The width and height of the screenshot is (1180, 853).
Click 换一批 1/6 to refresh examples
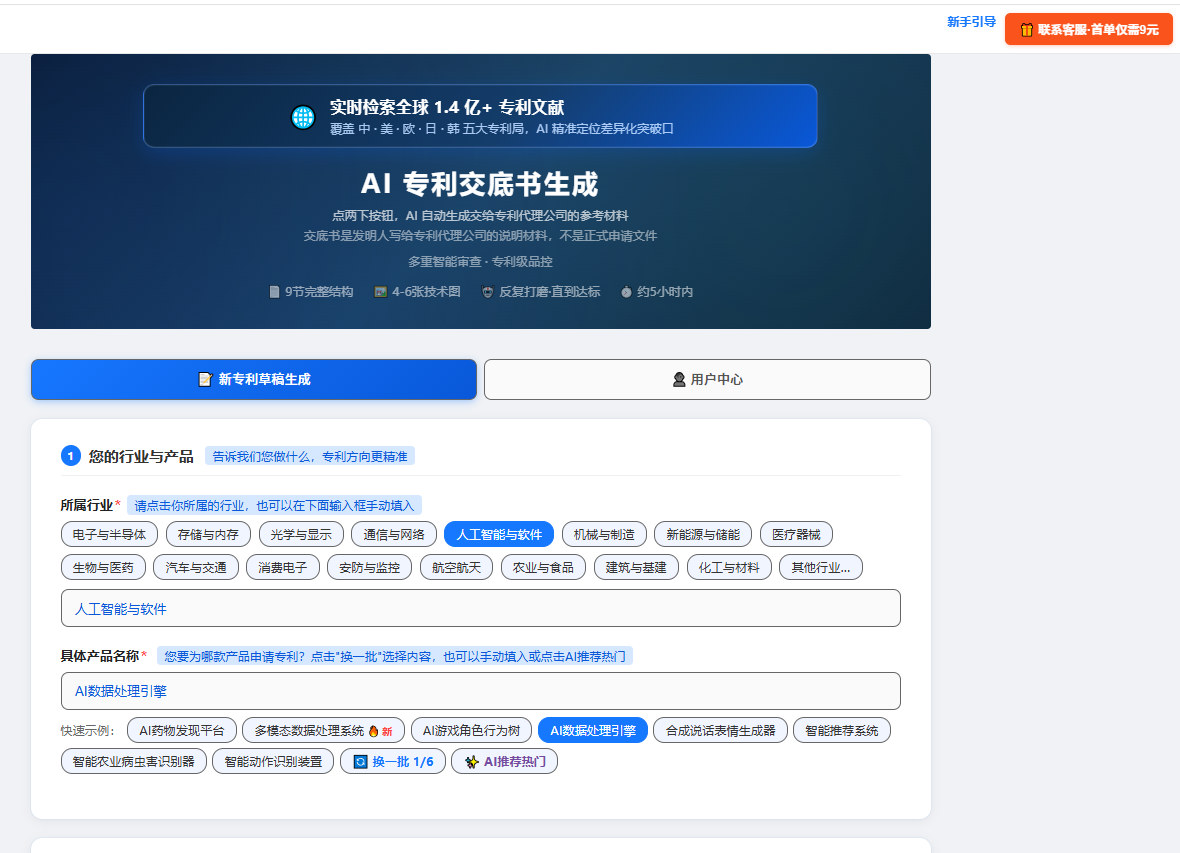393,762
